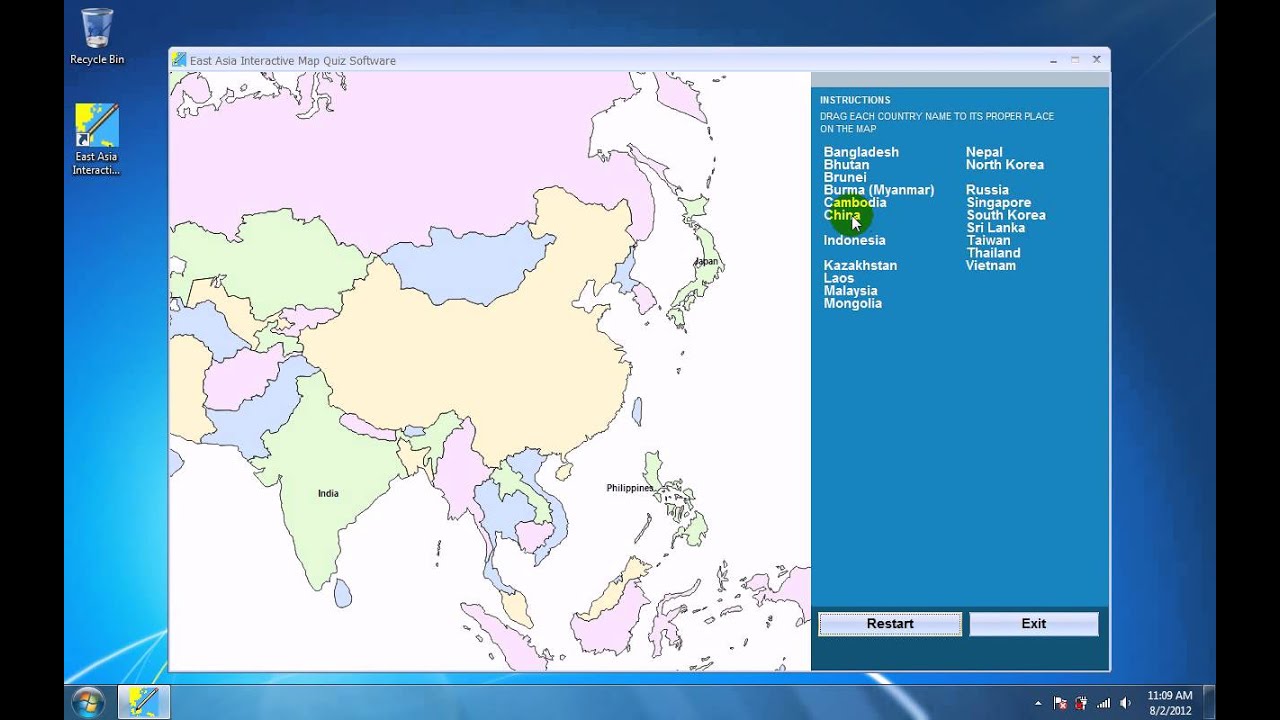This screenshot has height=720, width=1280.
Task: Select the Malaysia country name
Action: (850, 291)
